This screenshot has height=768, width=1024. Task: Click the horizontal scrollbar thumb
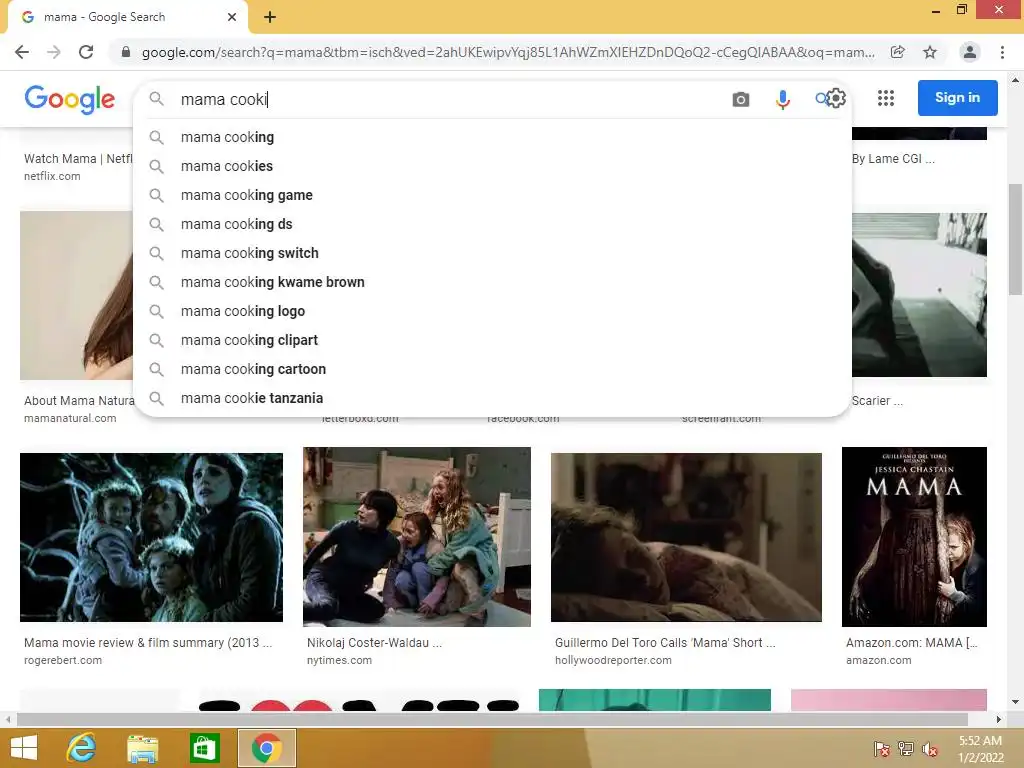(492, 719)
